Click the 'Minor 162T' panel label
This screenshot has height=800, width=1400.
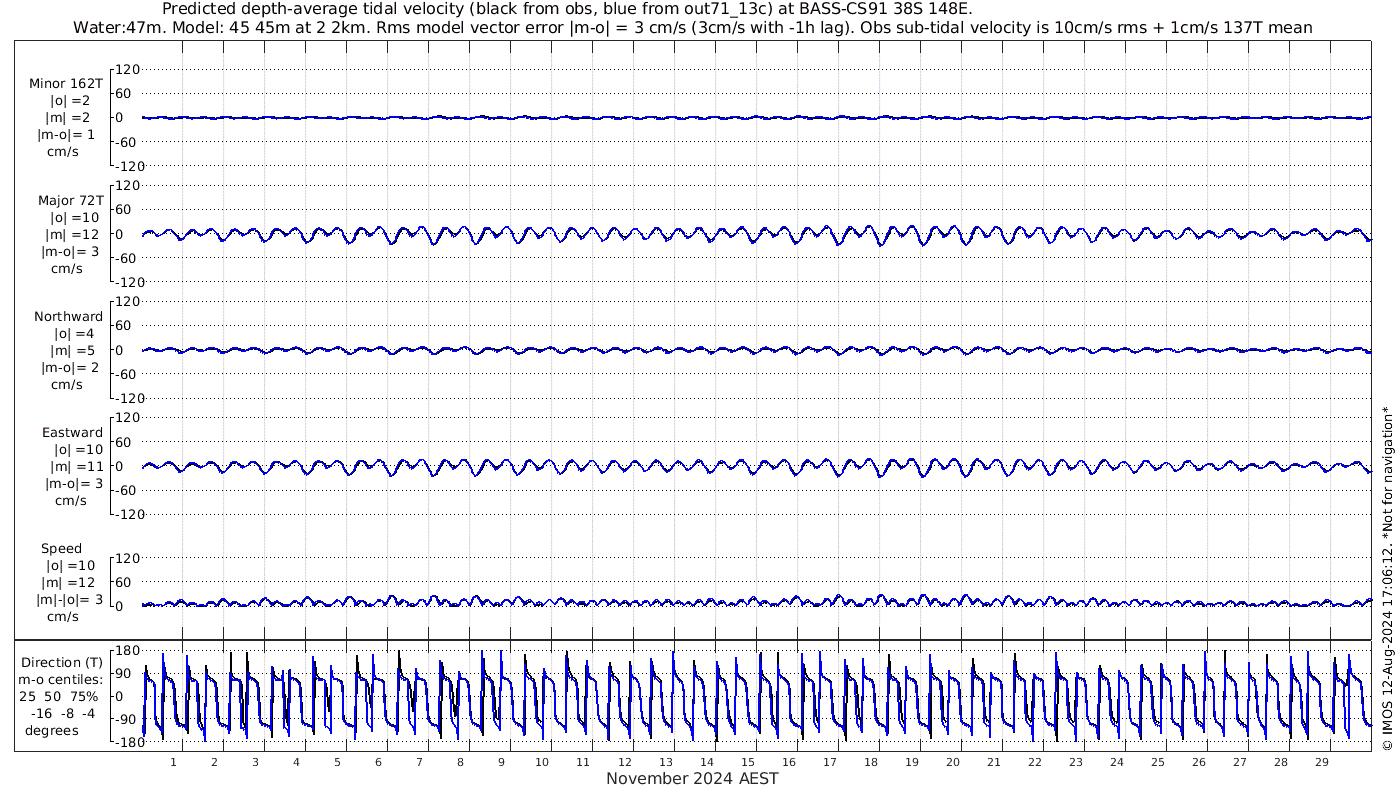click(x=66, y=84)
